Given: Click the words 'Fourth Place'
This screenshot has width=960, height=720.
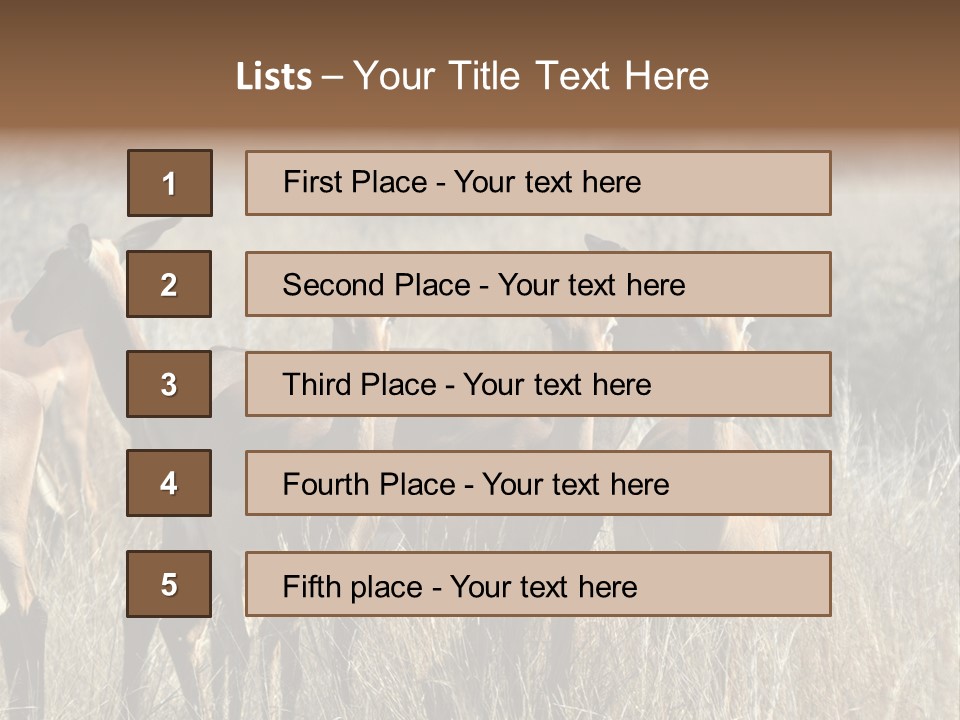Looking at the screenshot, I should tap(369, 485).
